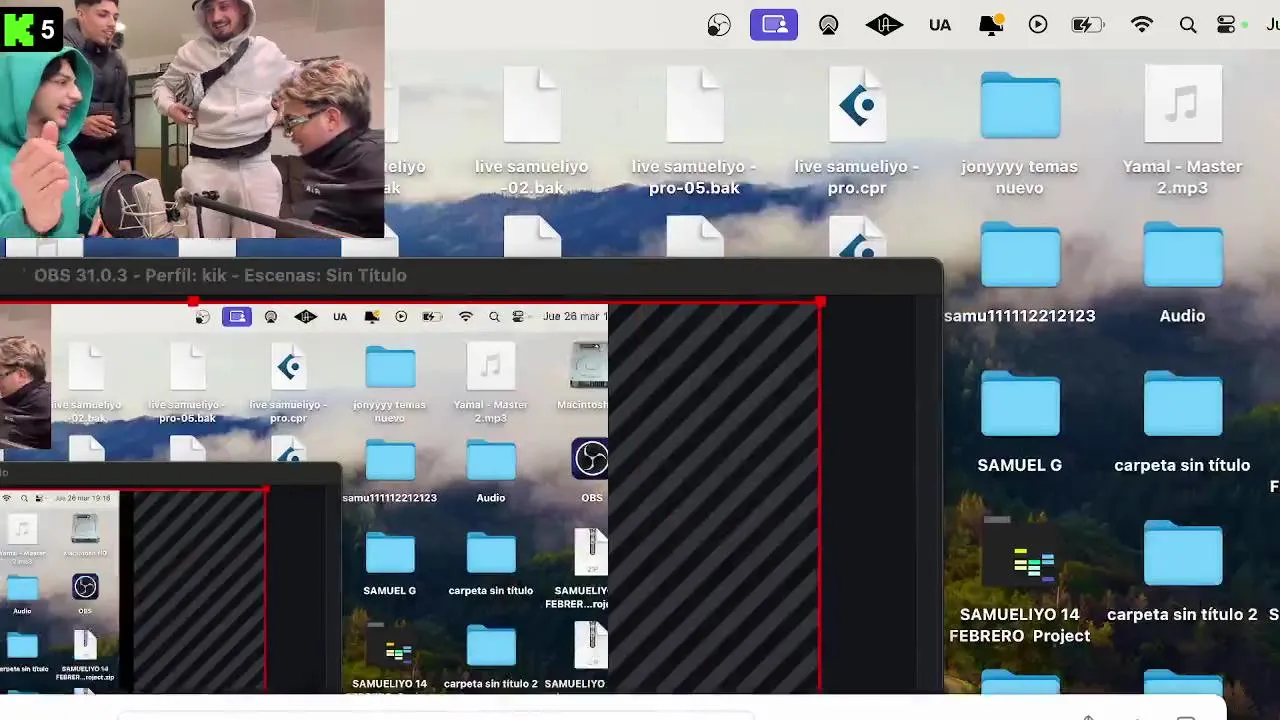Click the striped blank area inside OBS preview

713,497
